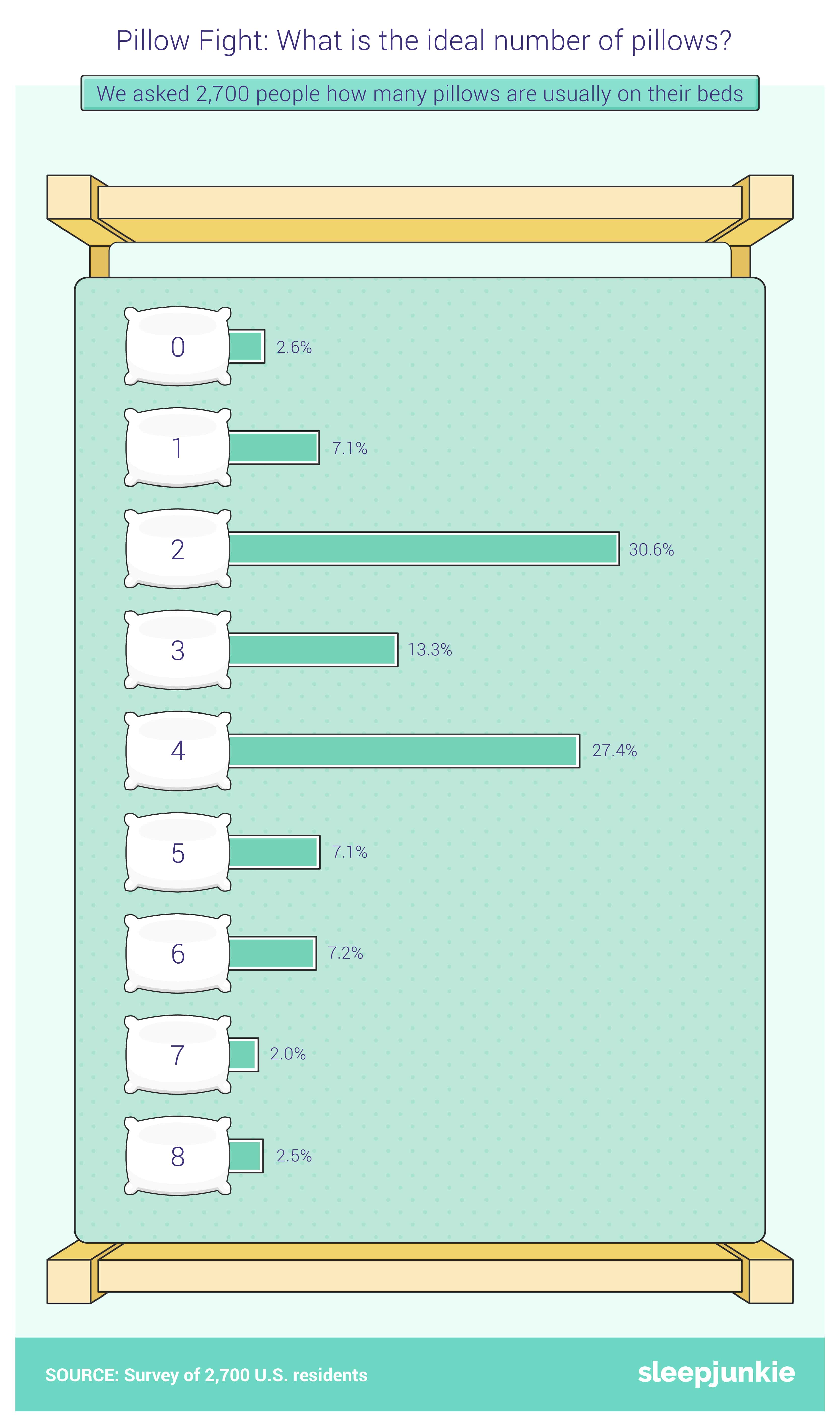
Task: Click the sleepjunkie logo
Action: pos(716,1373)
